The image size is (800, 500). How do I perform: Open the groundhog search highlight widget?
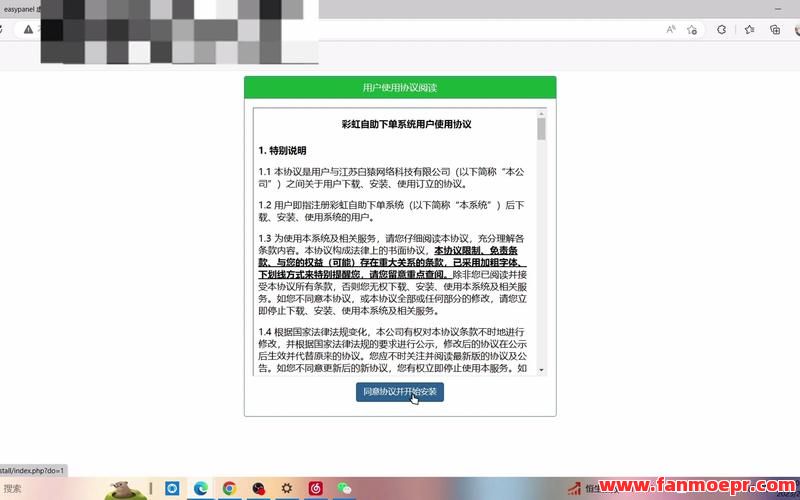124,490
